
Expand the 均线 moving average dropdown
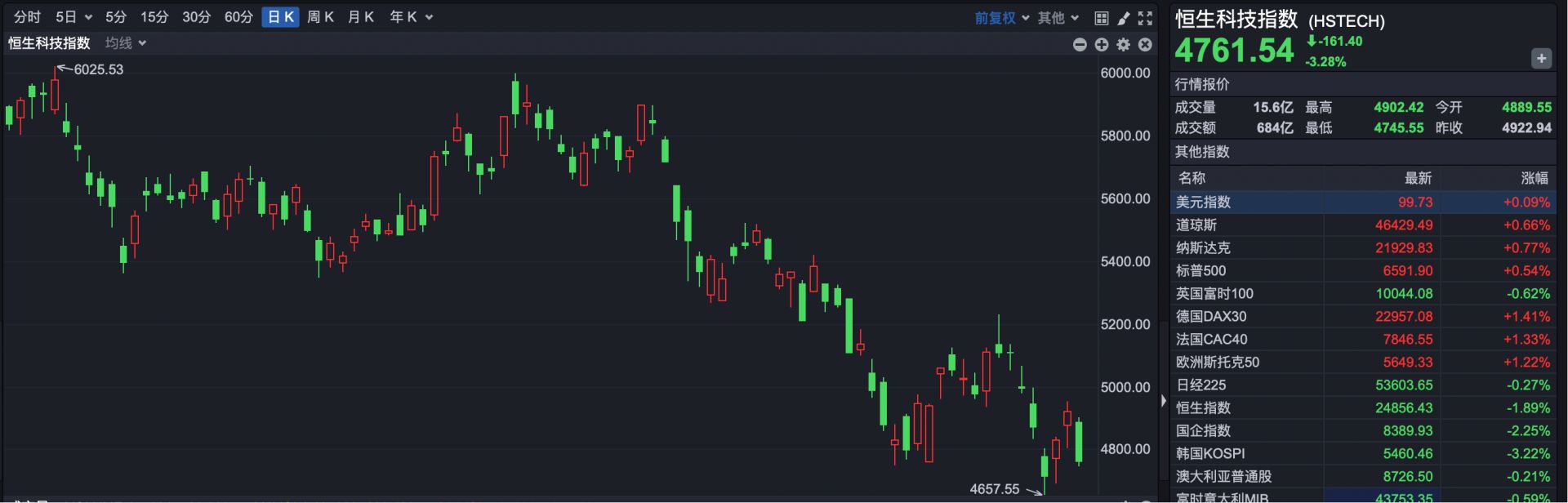(x=126, y=43)
